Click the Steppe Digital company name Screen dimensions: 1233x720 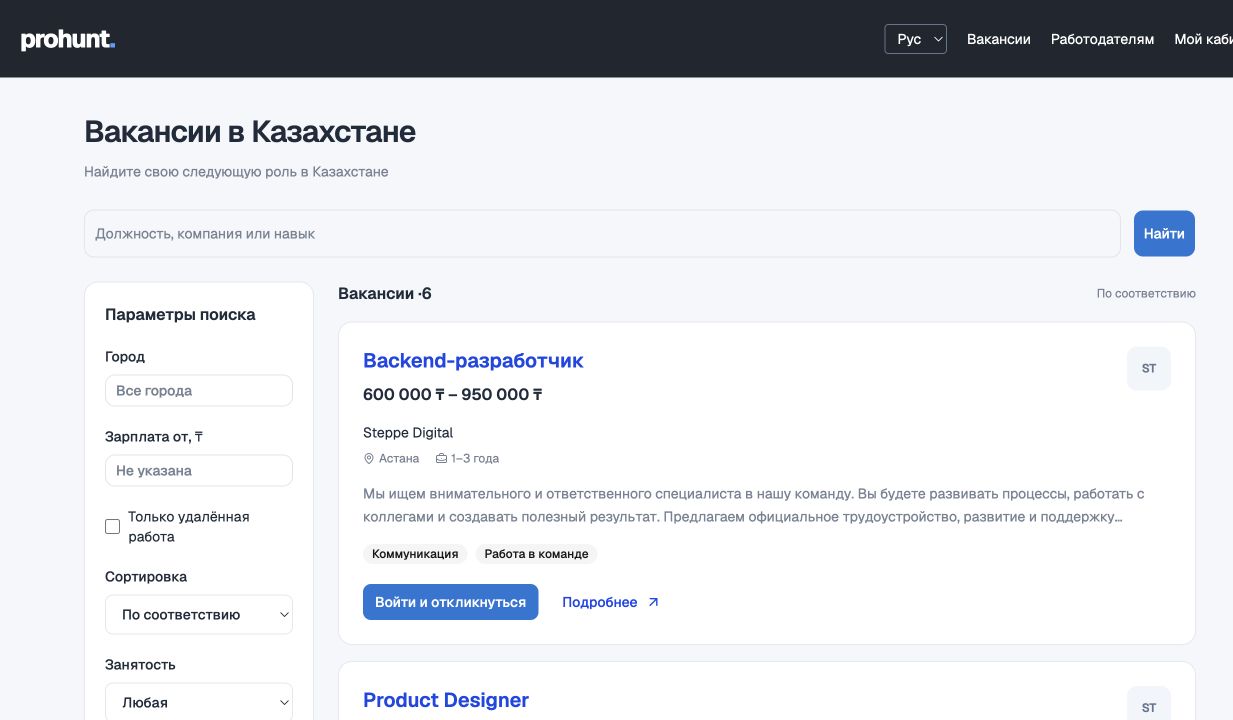(408, 433)
